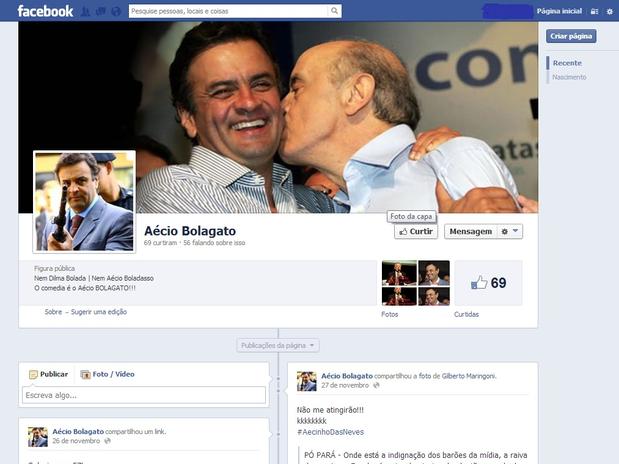Open the Sobre link
The height and width of the screenshot is (464, 619).
click(x=53, y=312)
